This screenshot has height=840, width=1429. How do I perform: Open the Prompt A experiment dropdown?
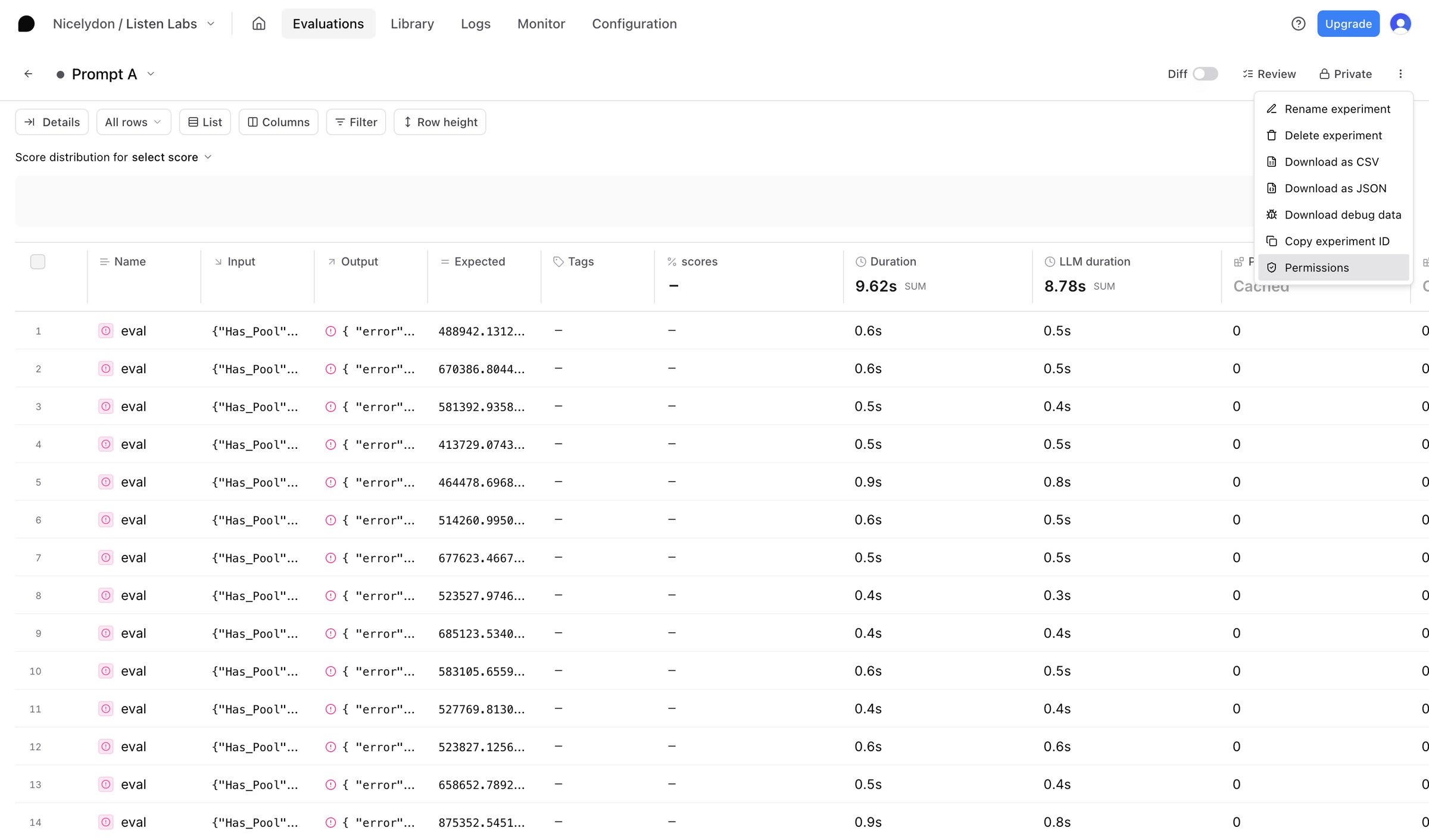click(x=151, y=74)
